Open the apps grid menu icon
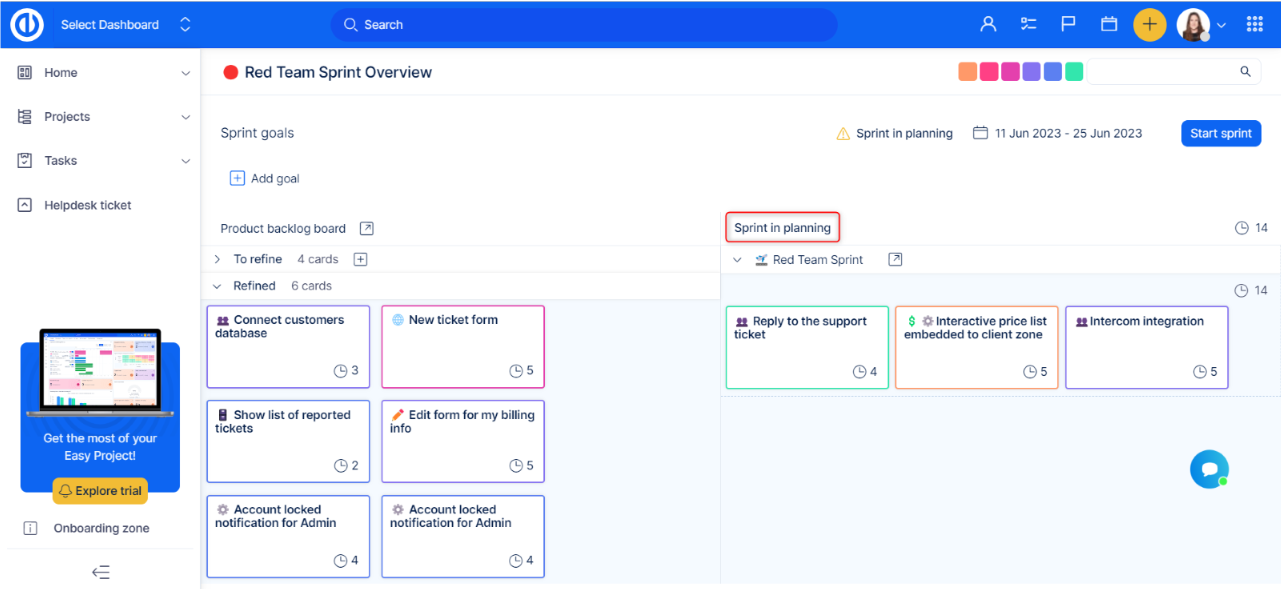 tap(1254, 24)
